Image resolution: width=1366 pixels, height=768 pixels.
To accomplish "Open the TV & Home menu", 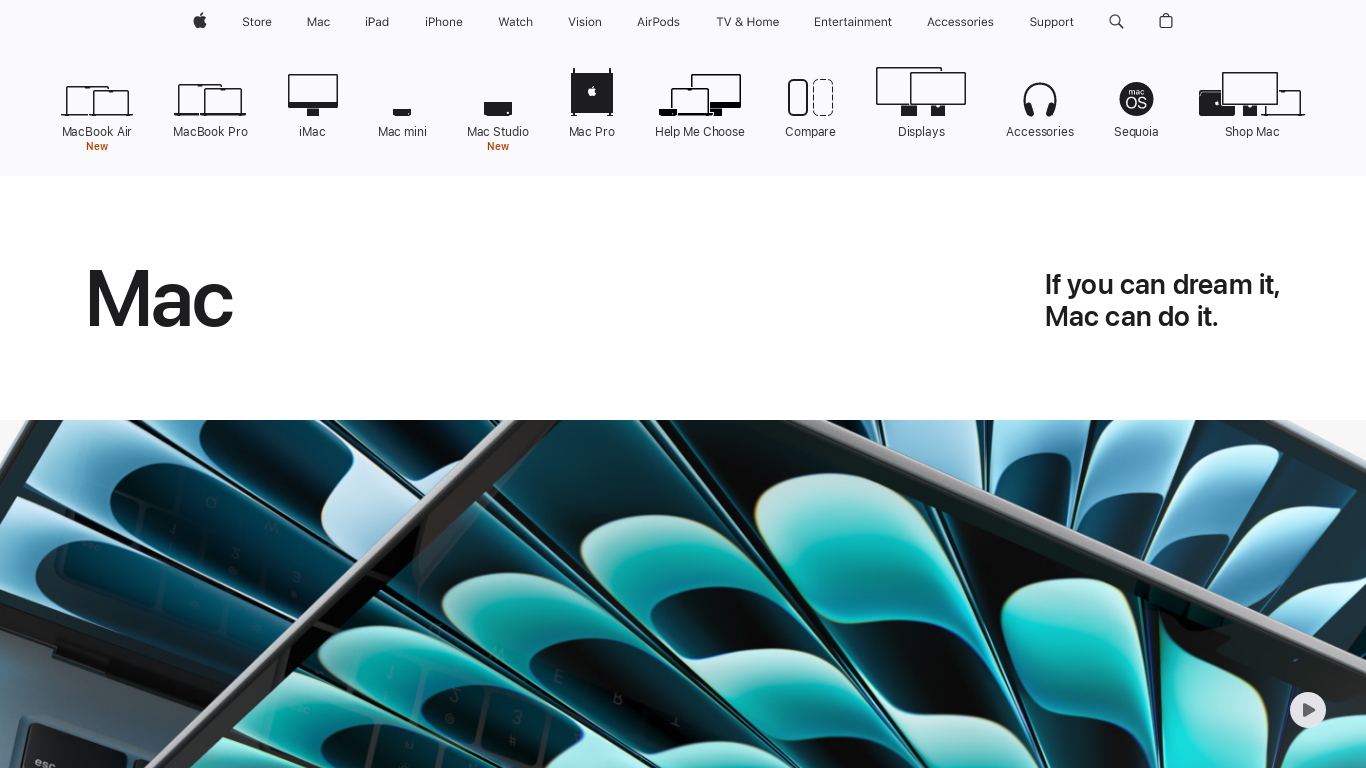I will [748, 22].
